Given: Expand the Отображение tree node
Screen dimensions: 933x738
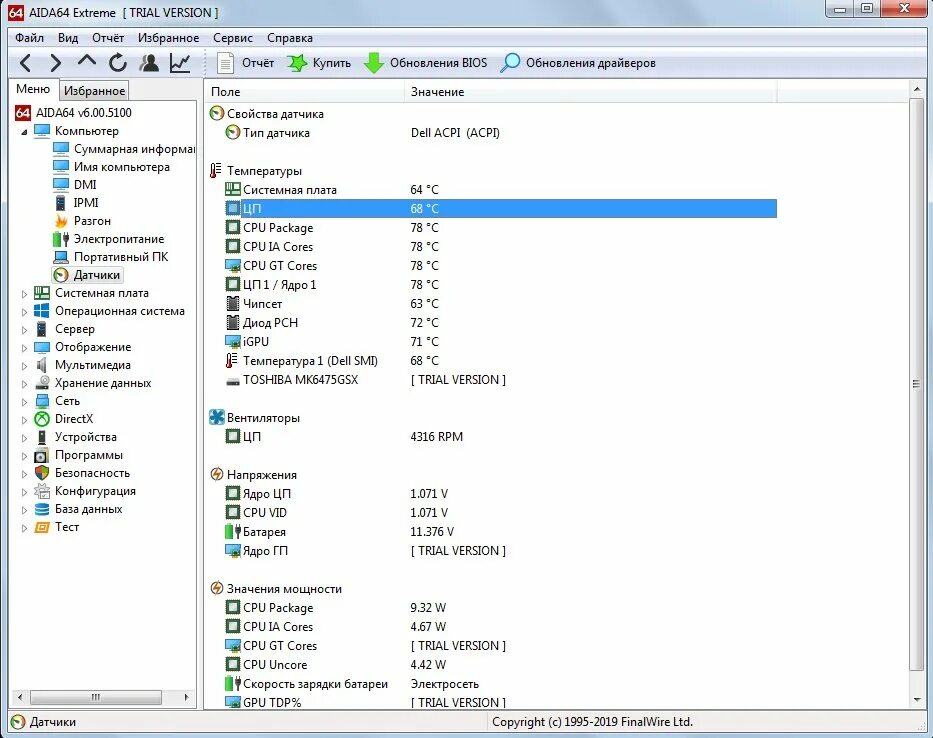Looking at the screenshot, I should click(x=24, y=348).
